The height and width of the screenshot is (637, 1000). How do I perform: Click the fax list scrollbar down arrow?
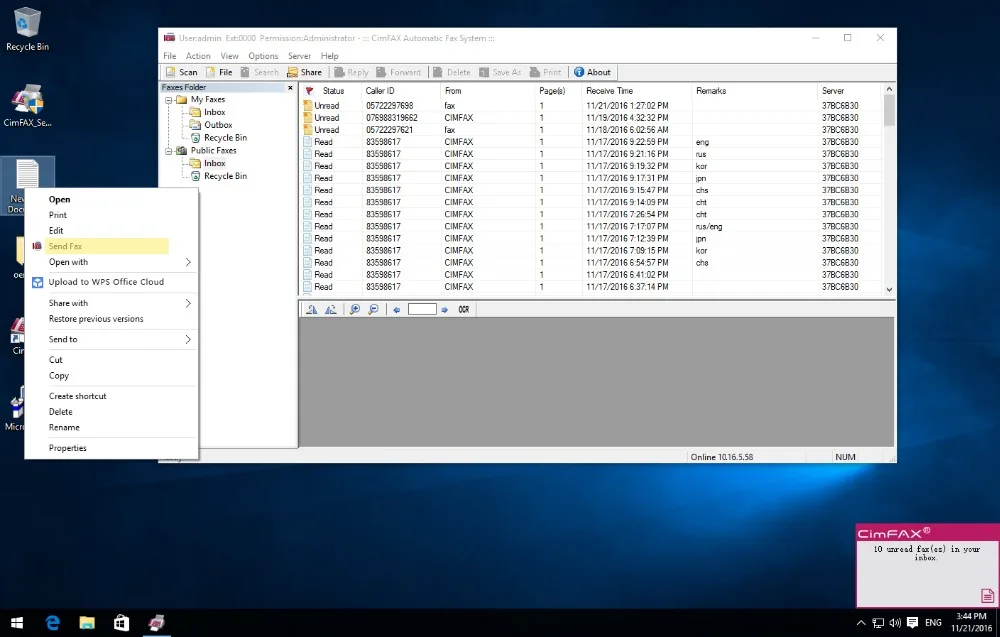coord(889,289)
